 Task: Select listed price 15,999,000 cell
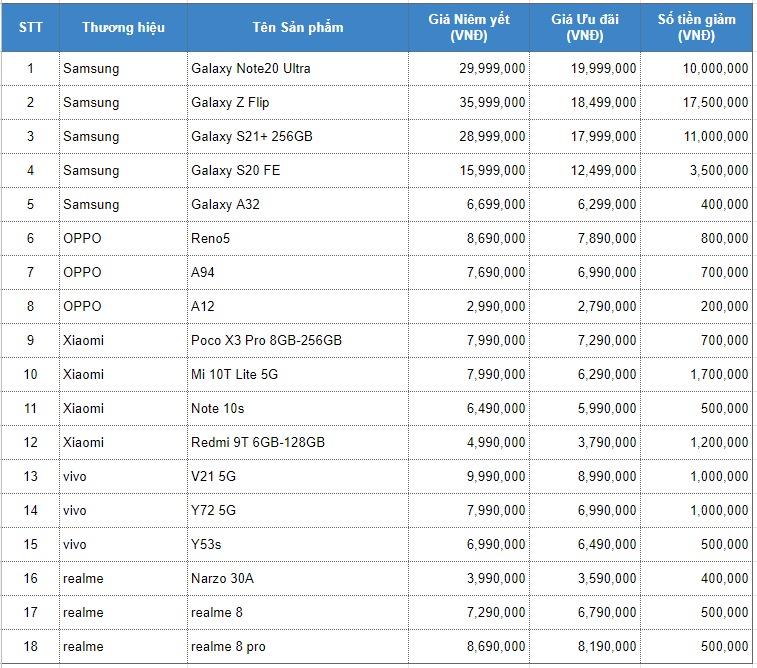coord(469,170)
